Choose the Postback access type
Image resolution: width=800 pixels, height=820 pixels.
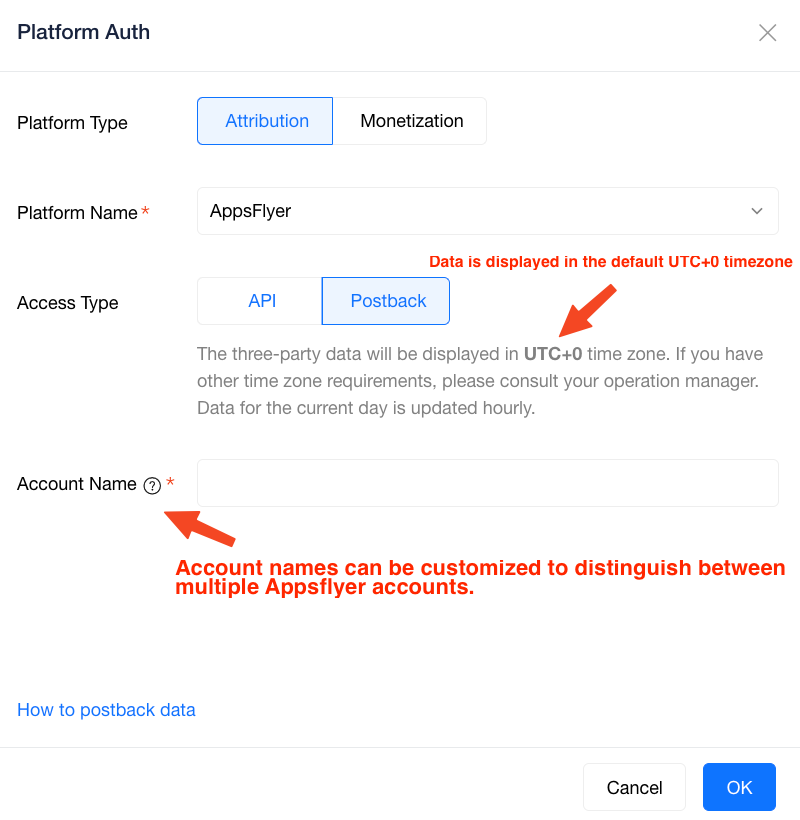click(385, 301)
